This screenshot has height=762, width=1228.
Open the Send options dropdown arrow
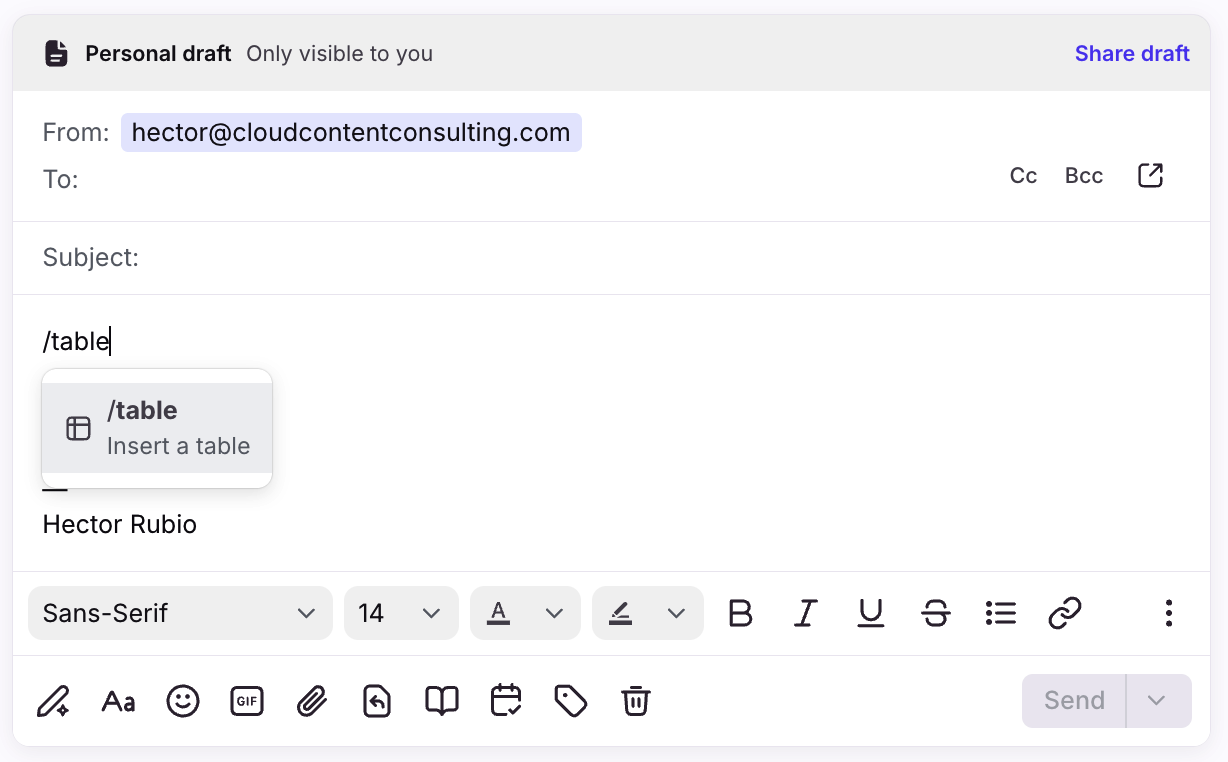[x=1157, y=701]
